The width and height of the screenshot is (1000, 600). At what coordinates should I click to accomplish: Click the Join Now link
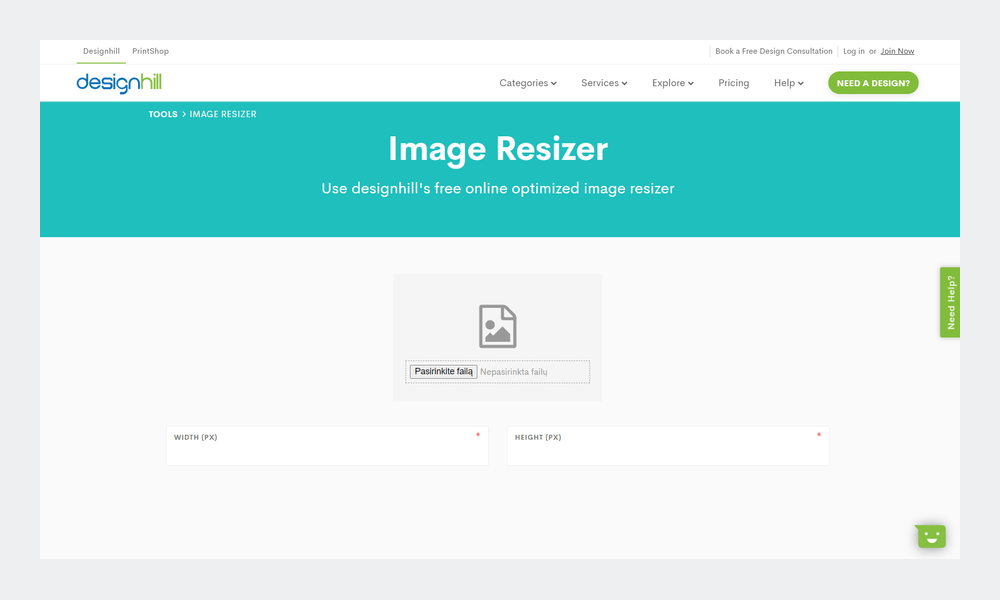(897, 51)
